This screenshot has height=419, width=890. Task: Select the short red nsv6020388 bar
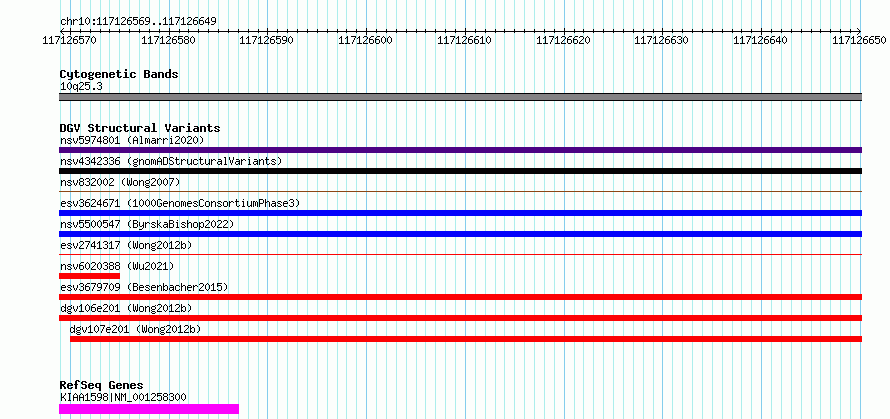[89, 276]
